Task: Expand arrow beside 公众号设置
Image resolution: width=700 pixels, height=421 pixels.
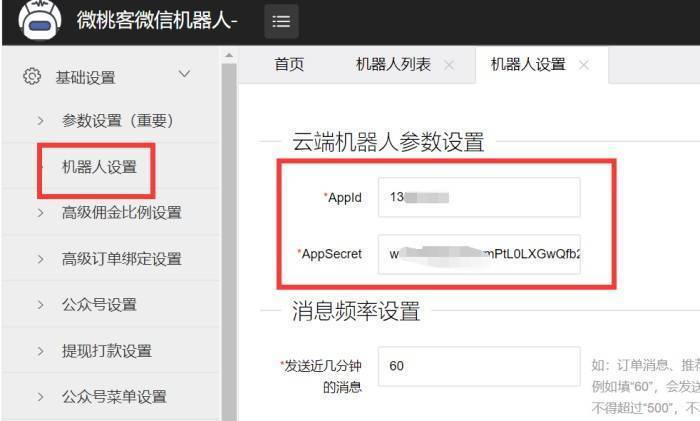Action: 41,305
